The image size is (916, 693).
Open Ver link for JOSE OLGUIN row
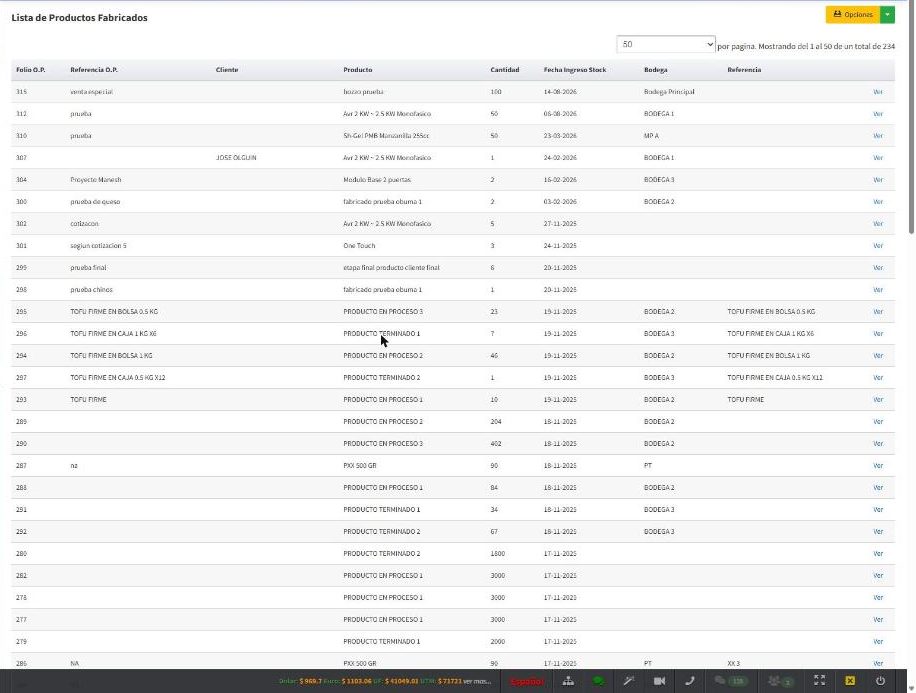click(877, 158)
